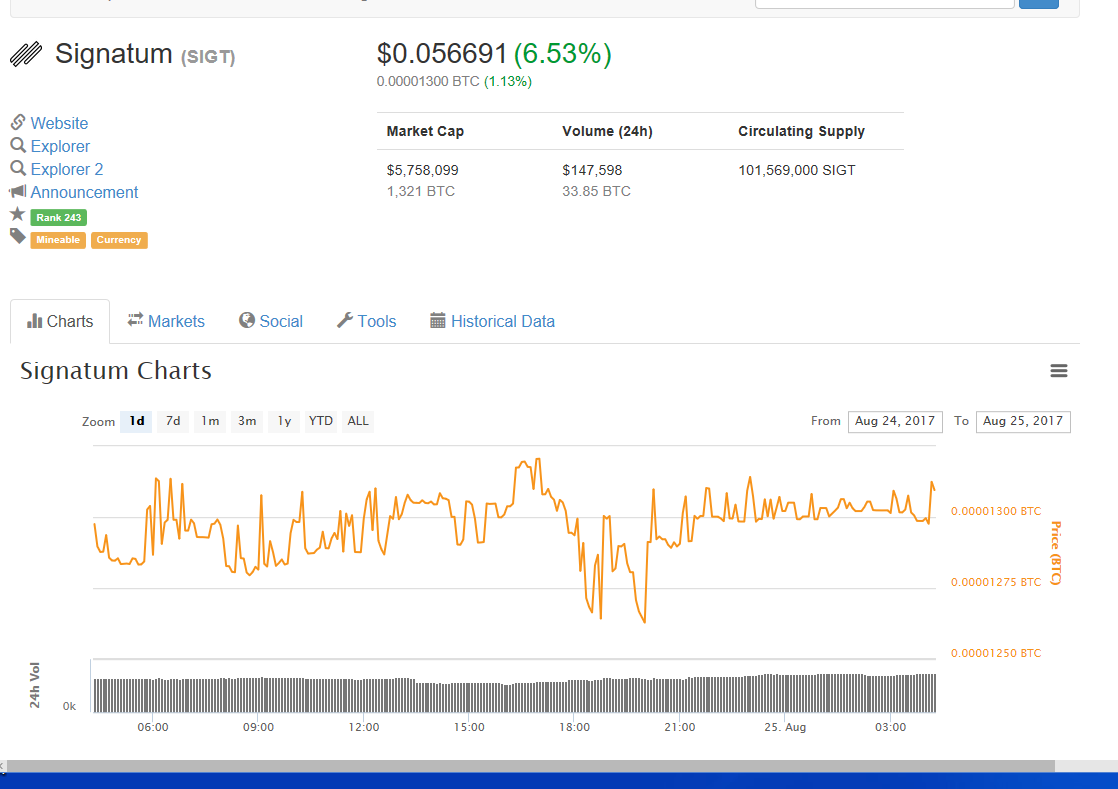The height and width of the screenshot is (789, 1118).
Task: Click the magnifier icon beside Explorer
Action: [18, 145]
